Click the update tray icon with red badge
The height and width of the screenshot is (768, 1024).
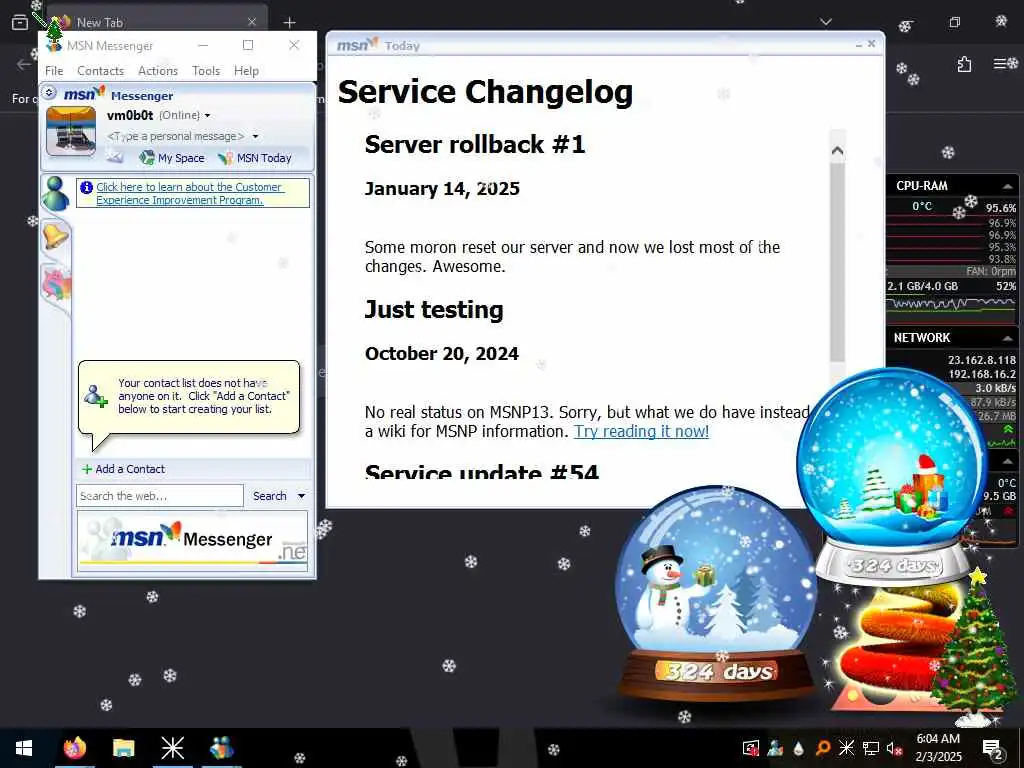[x=751, y=748]
